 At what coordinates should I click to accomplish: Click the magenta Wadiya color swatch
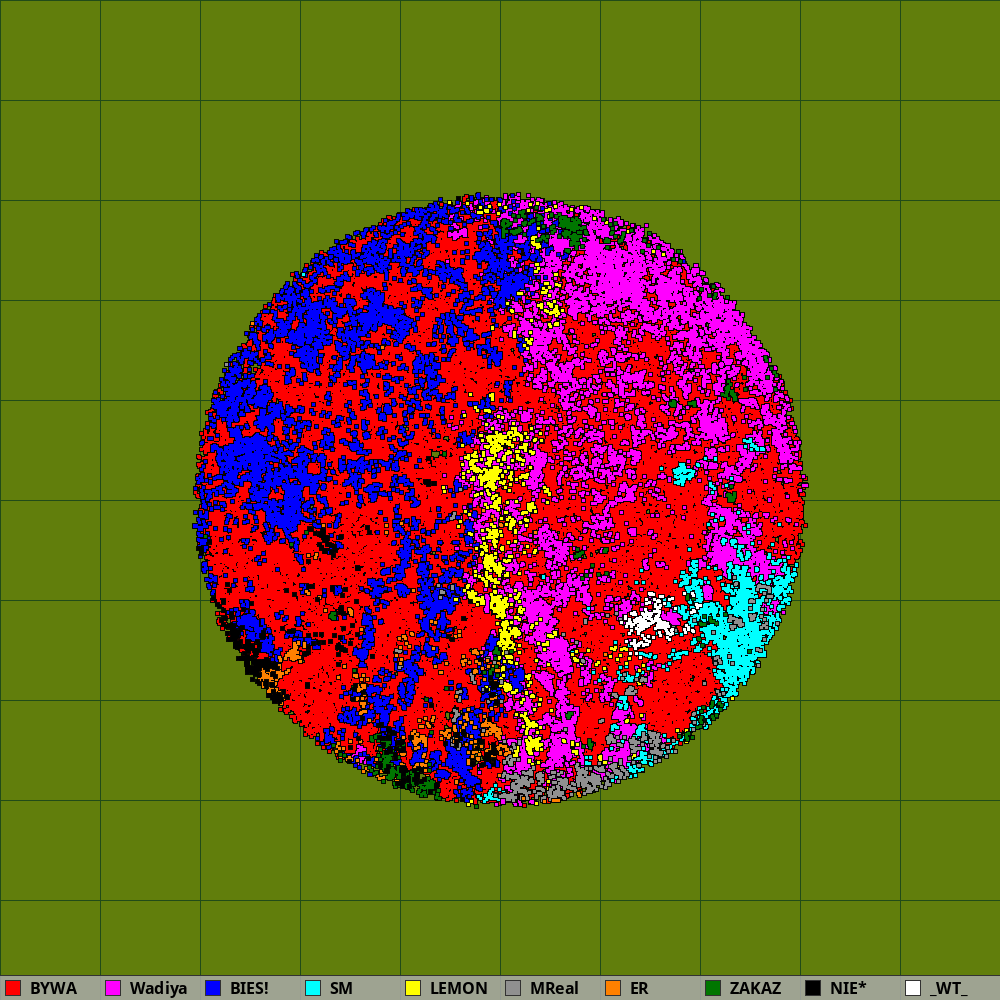[x=113, y=988]
